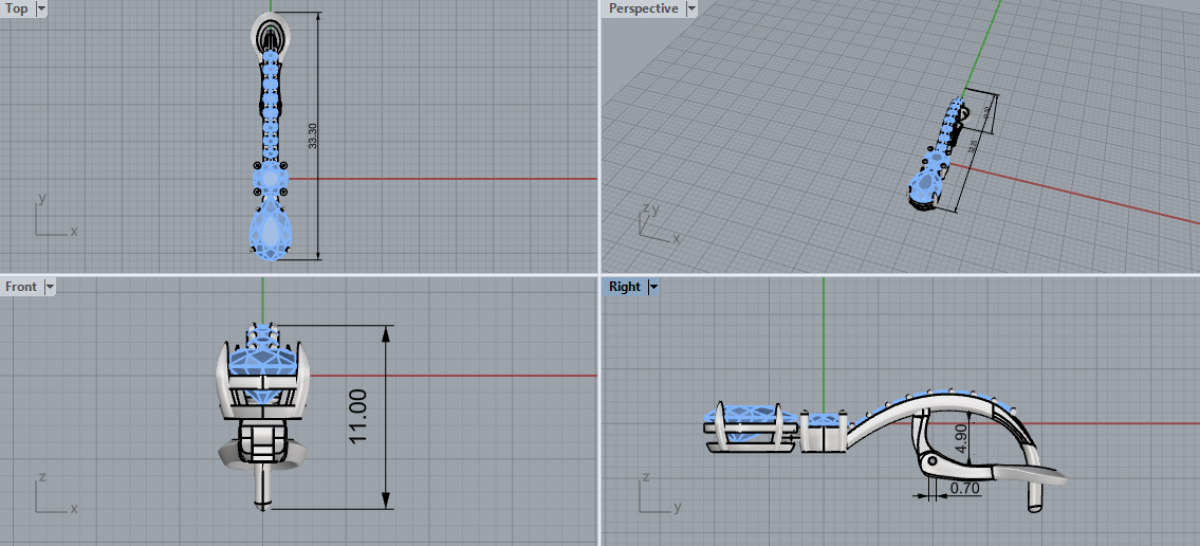Select the 11.00 dimension text in the Front view
The image size is (1200, 546).
click(x=359, y=418)
